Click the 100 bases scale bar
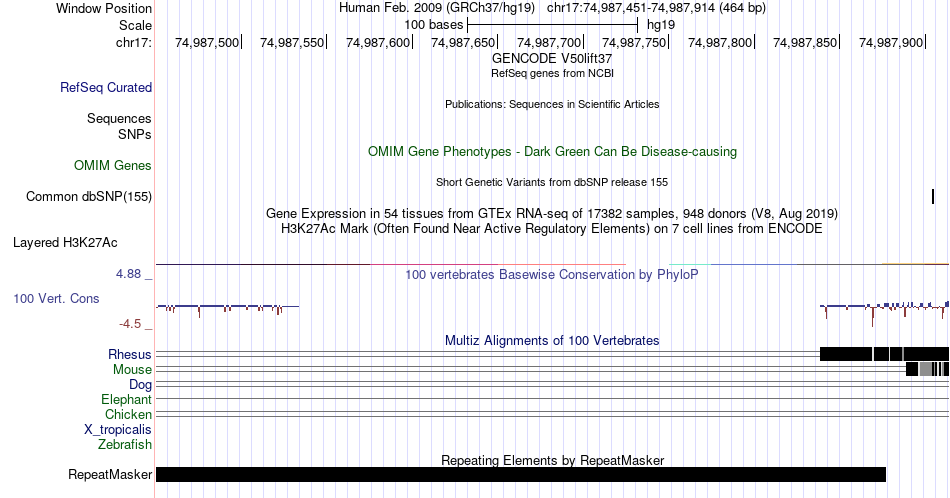This screenshot has width=950, height=498. [553, 25]
